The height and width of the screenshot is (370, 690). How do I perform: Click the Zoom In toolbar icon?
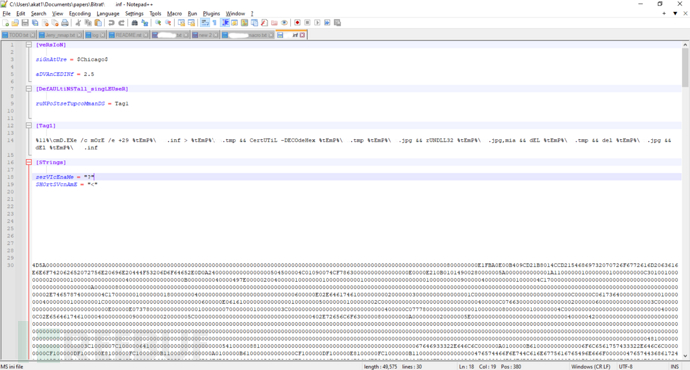coord(158,23)
